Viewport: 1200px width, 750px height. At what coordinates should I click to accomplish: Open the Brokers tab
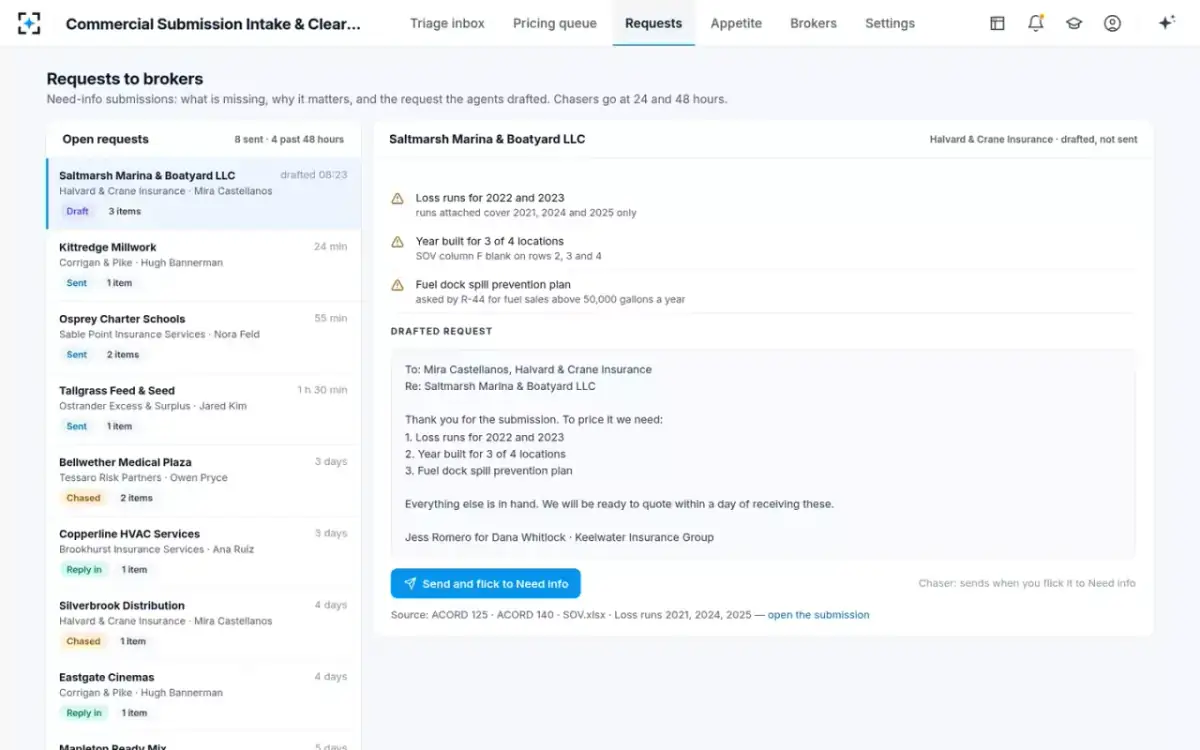(813, 23)
